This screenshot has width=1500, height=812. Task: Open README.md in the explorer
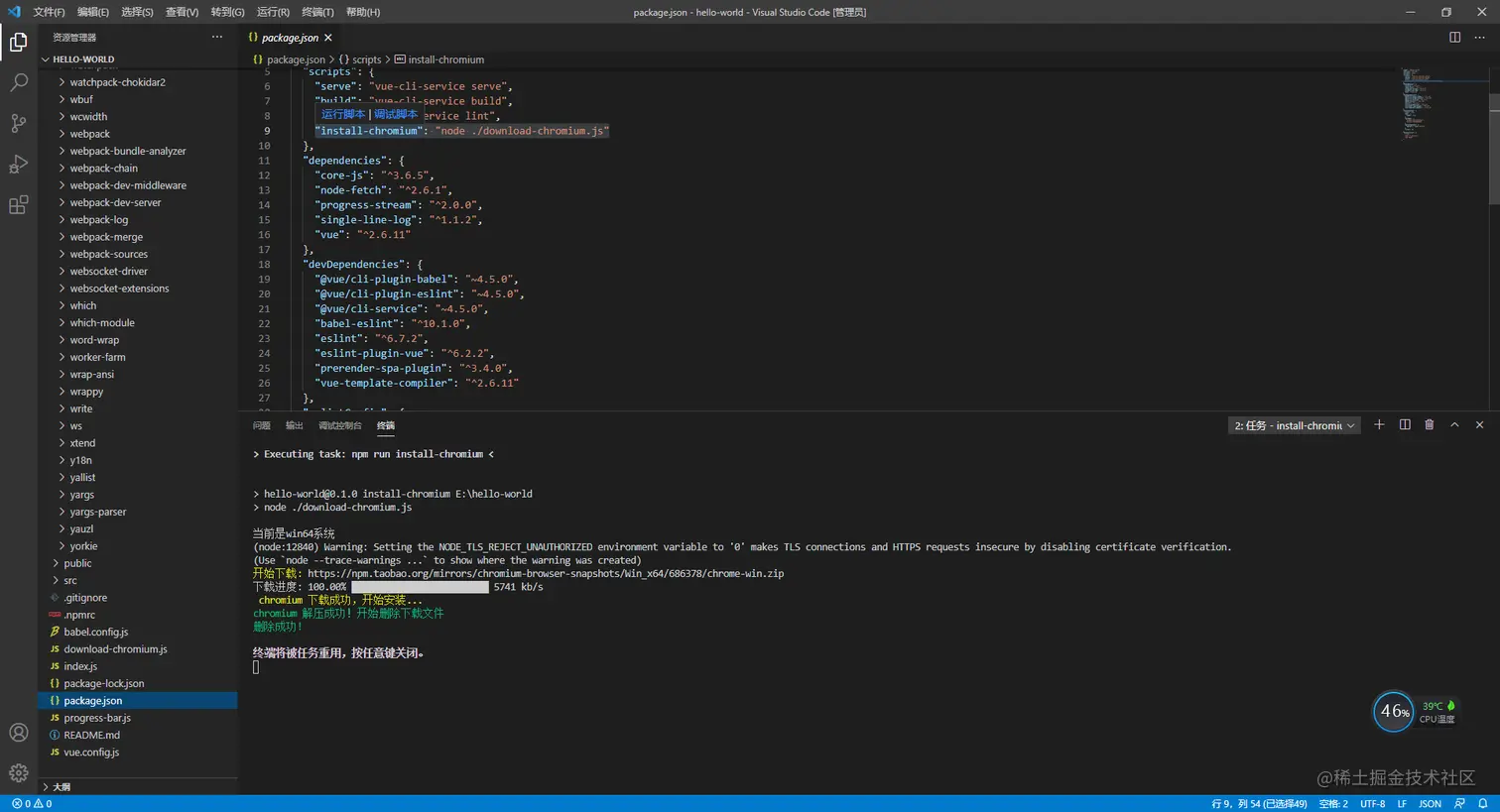tap(138, 736)
